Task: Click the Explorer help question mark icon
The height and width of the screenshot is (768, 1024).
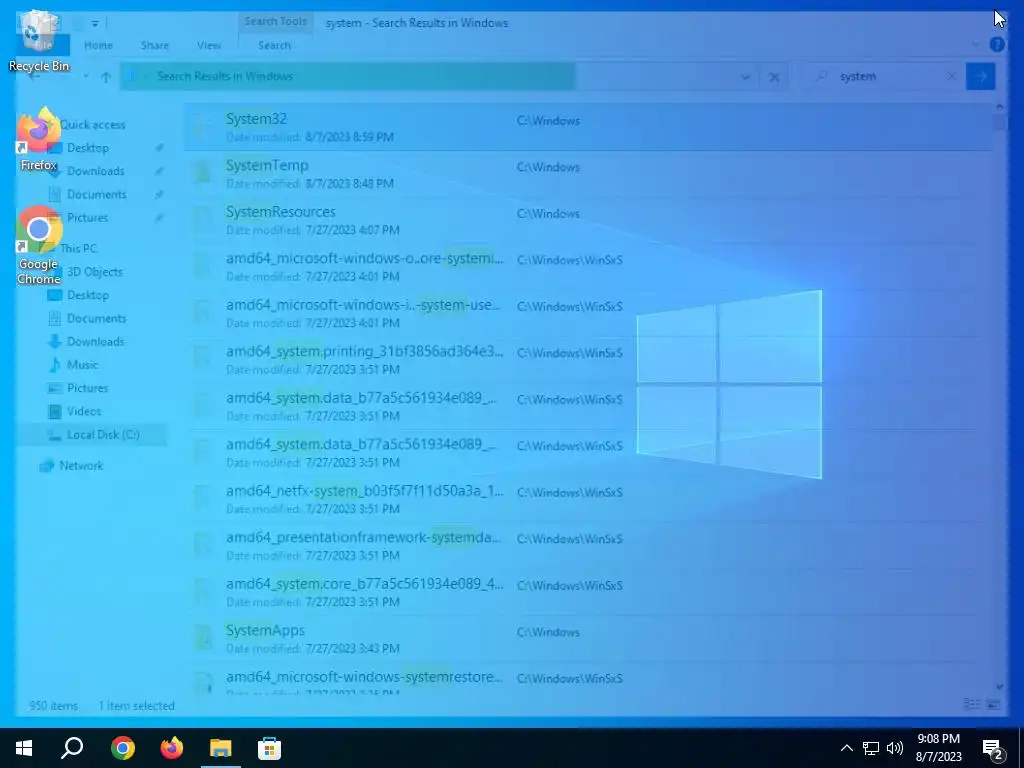Action: (997, 44)
